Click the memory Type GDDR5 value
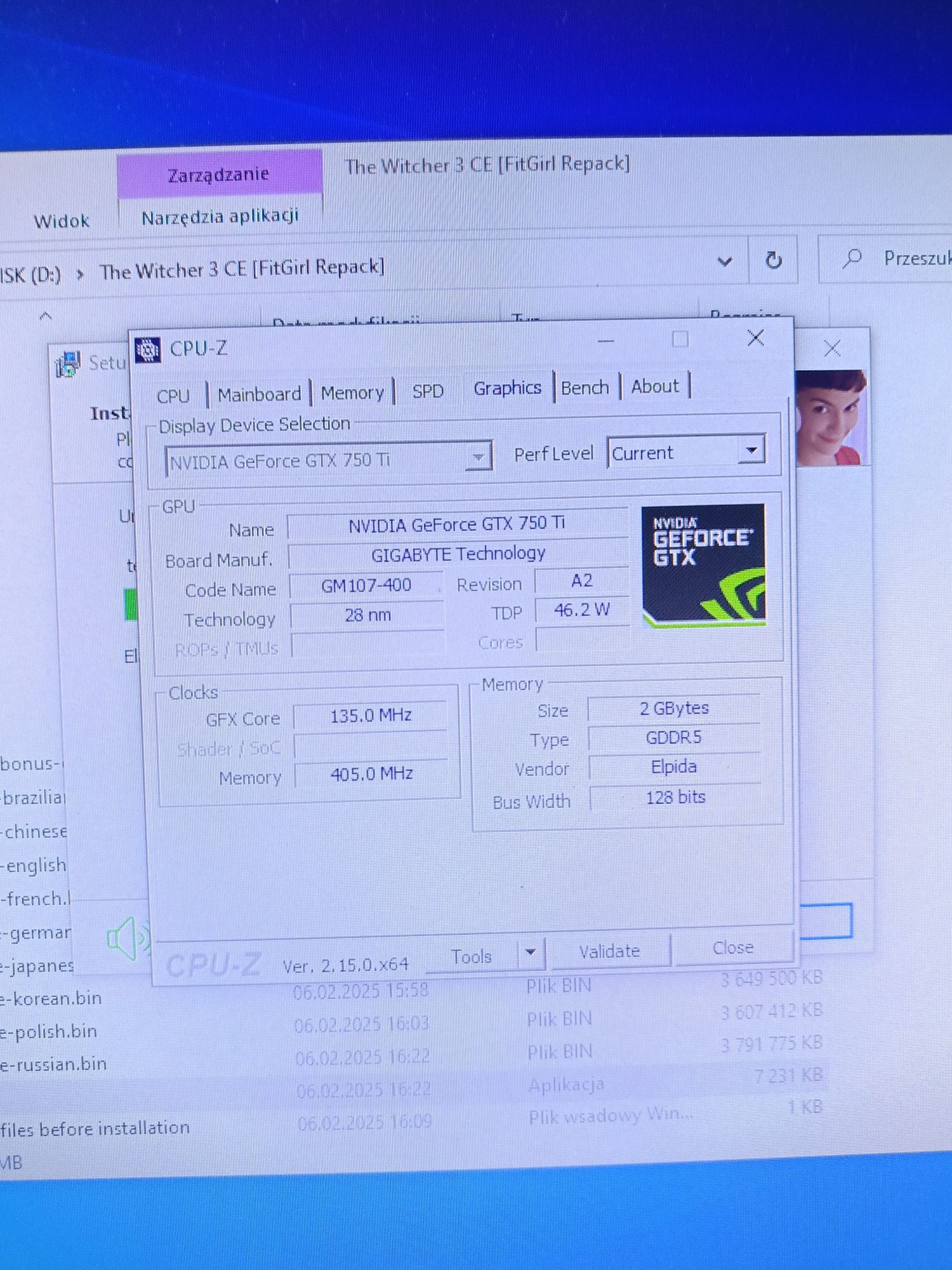The image size is (952, 1270). [674, 737]
